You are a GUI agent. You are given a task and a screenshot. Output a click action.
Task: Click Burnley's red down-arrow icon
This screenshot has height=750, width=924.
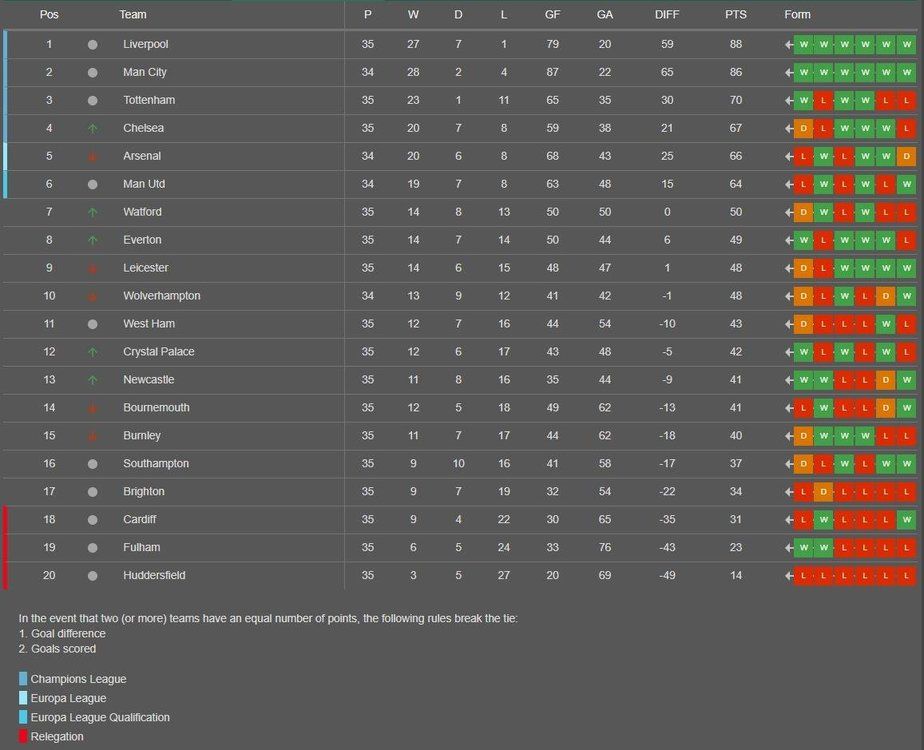(x=93, y=436)
